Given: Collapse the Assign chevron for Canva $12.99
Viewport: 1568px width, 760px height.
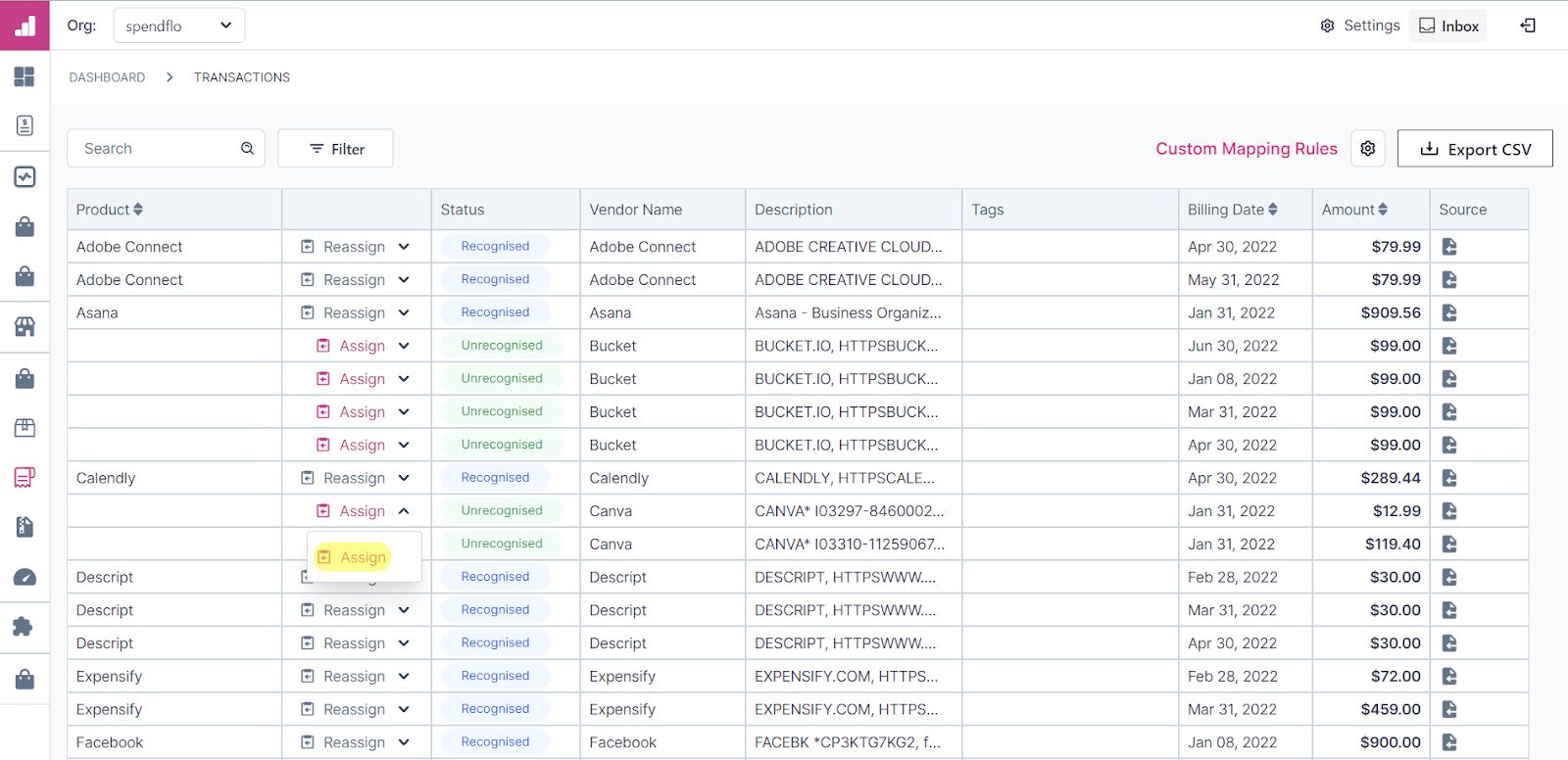Looking at the screenshot, I should coord(404,511).
